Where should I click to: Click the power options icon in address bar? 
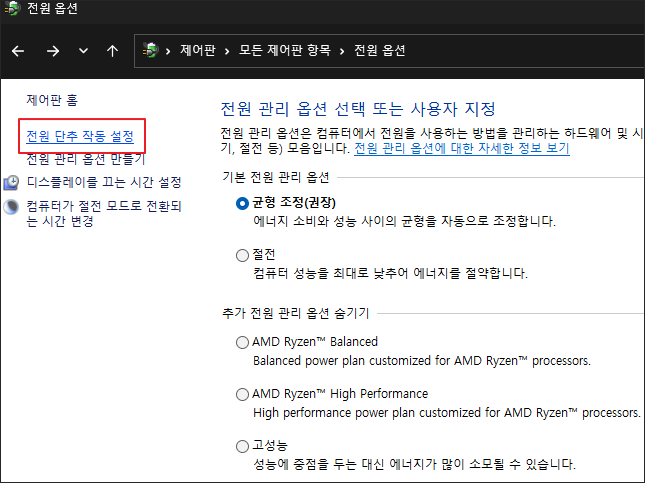(x=151, y=50)
